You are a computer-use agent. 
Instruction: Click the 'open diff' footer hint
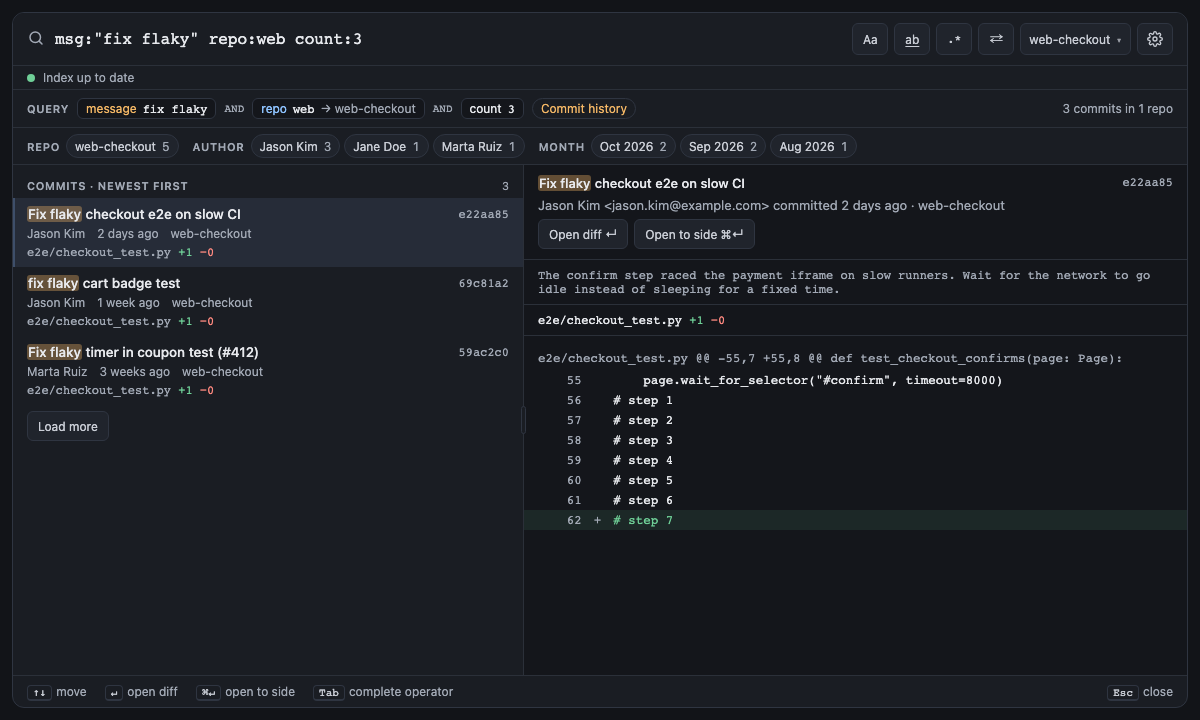[141, 692]
